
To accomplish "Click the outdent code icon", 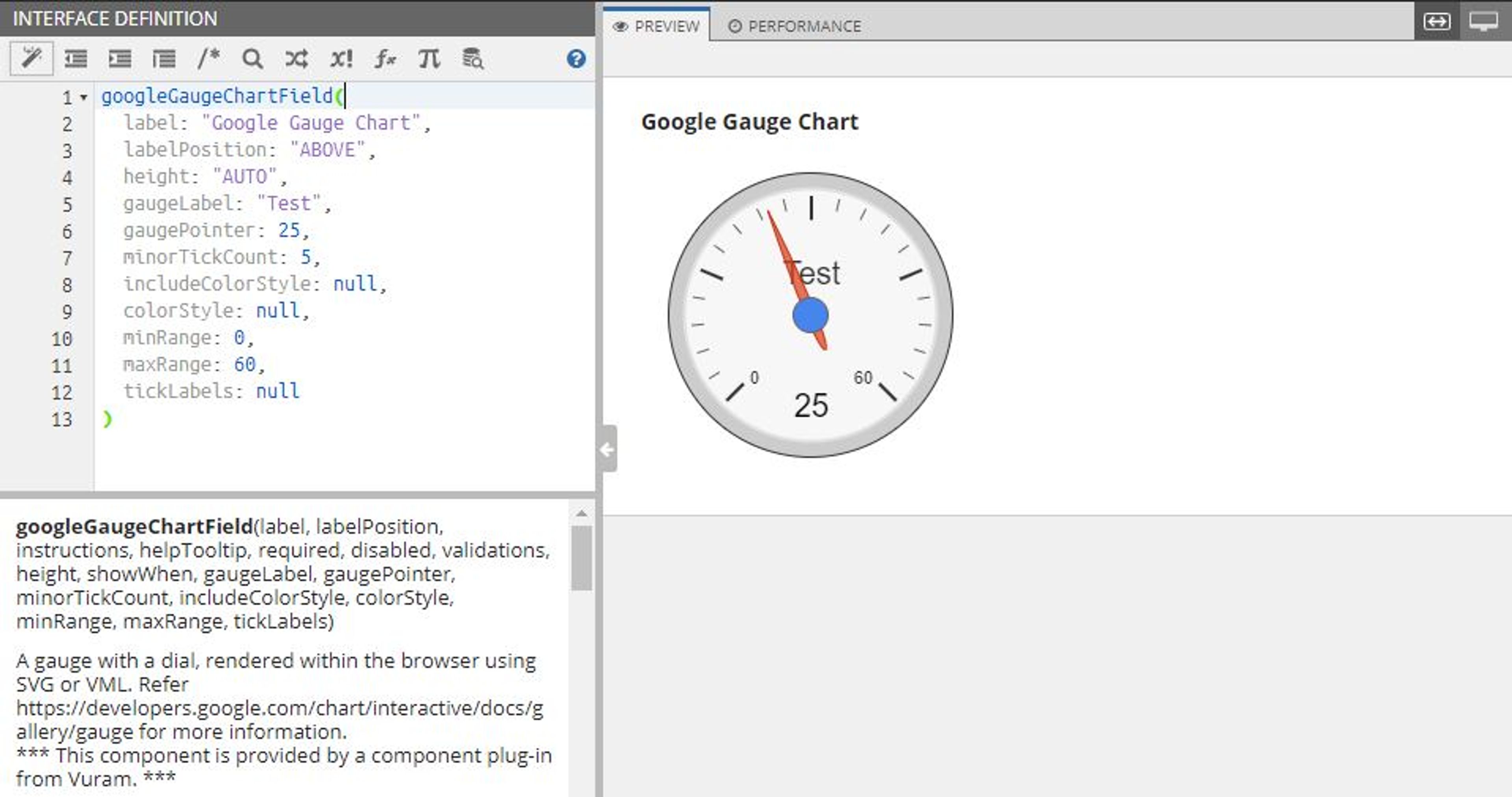I will click(76, 59).
